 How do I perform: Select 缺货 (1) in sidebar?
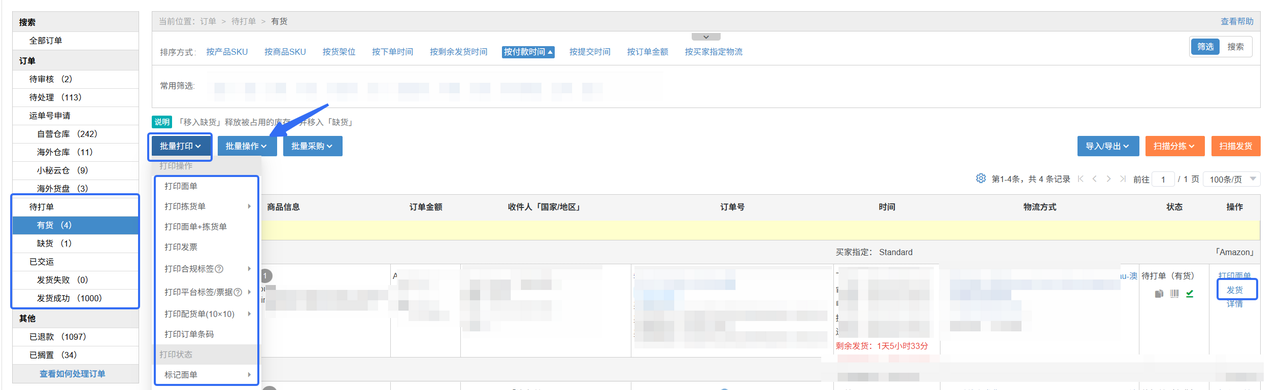(x=76, y=243)
